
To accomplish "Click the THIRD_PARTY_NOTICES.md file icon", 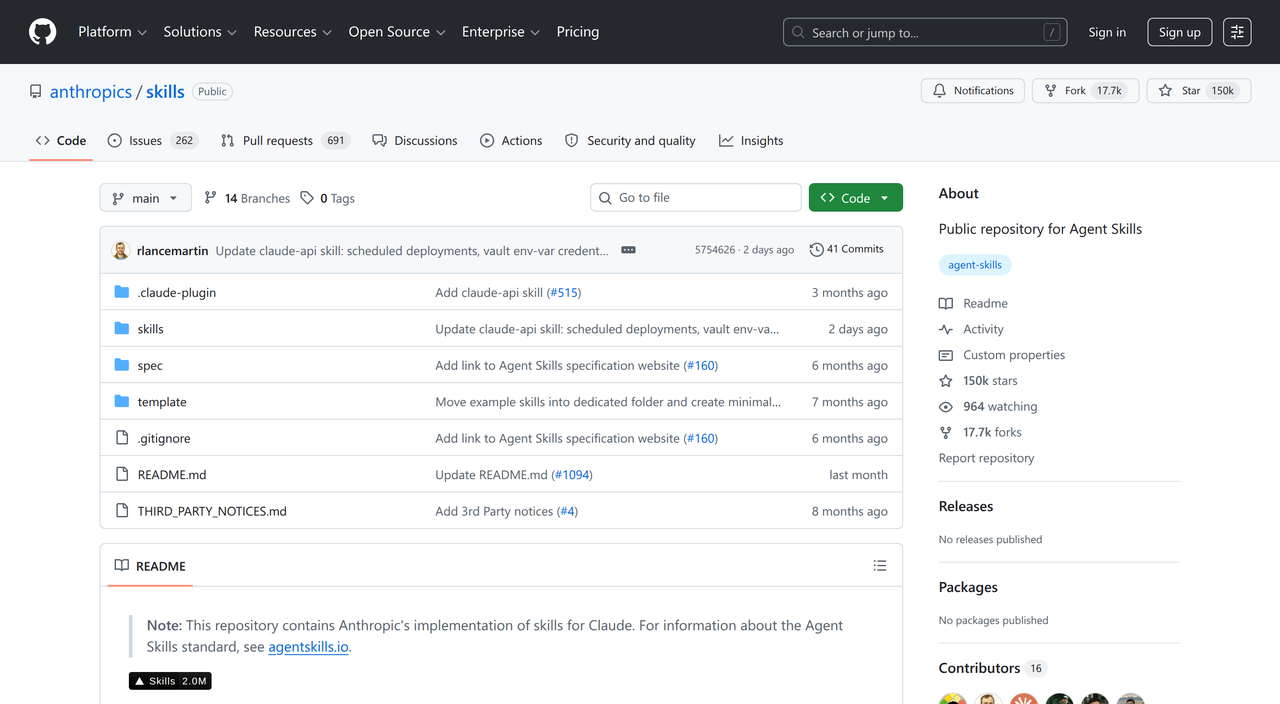I will (x=122, y=511).
